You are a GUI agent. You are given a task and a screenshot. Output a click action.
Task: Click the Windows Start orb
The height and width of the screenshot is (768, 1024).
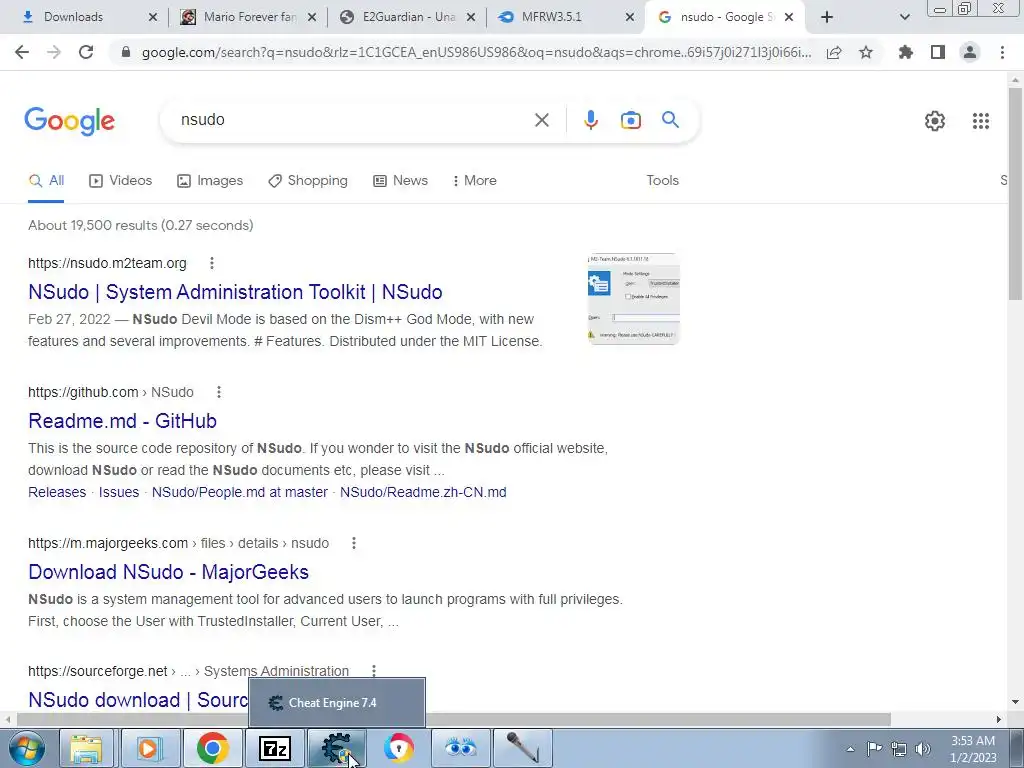[x=26, y=748]
